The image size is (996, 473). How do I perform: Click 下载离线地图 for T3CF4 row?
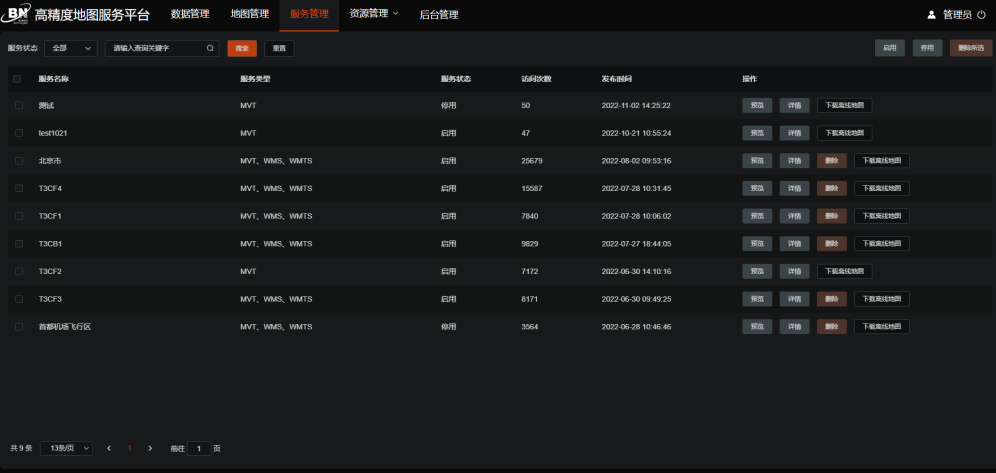[x=881, y=188]
